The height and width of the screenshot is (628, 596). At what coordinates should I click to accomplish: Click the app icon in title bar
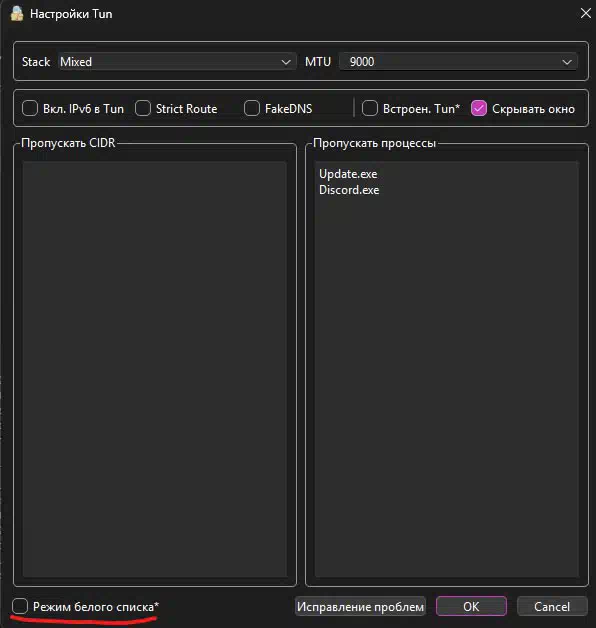tap(17, 14)
